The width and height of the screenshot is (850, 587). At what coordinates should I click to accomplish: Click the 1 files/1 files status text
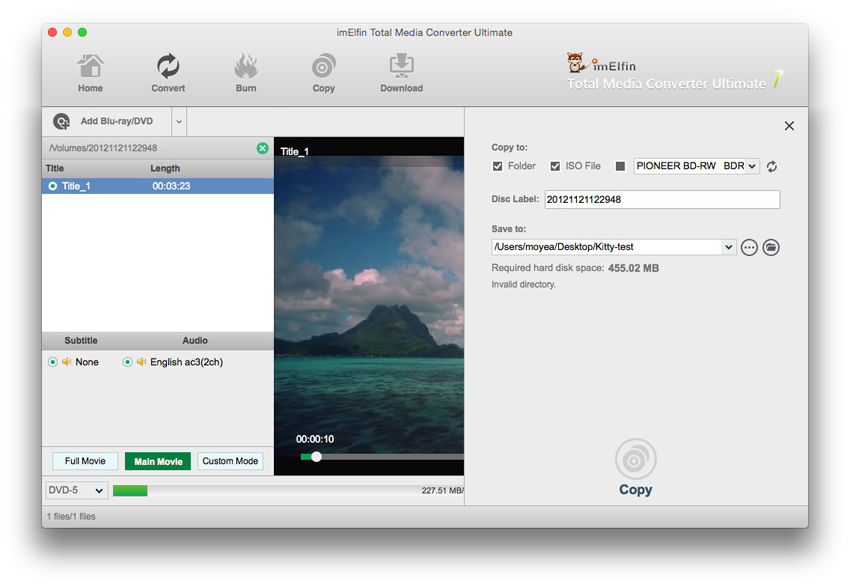tap(71, 517)
